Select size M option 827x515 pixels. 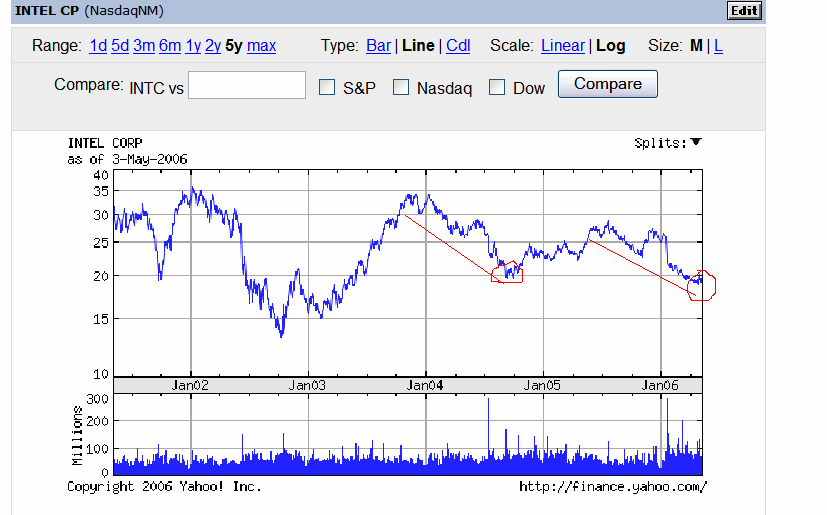pos(696,46)
